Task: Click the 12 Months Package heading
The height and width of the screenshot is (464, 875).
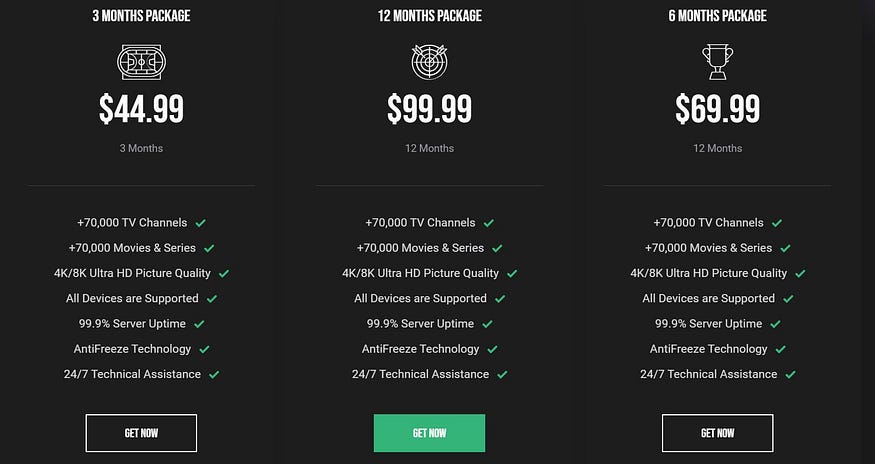Action: point(429,16)
